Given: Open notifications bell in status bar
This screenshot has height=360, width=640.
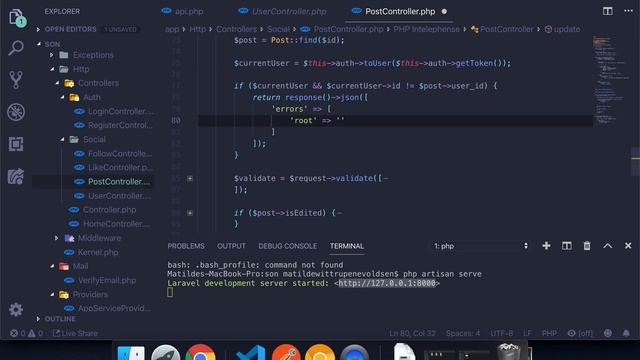Looking at the screenshot, I should click(626, 333).
